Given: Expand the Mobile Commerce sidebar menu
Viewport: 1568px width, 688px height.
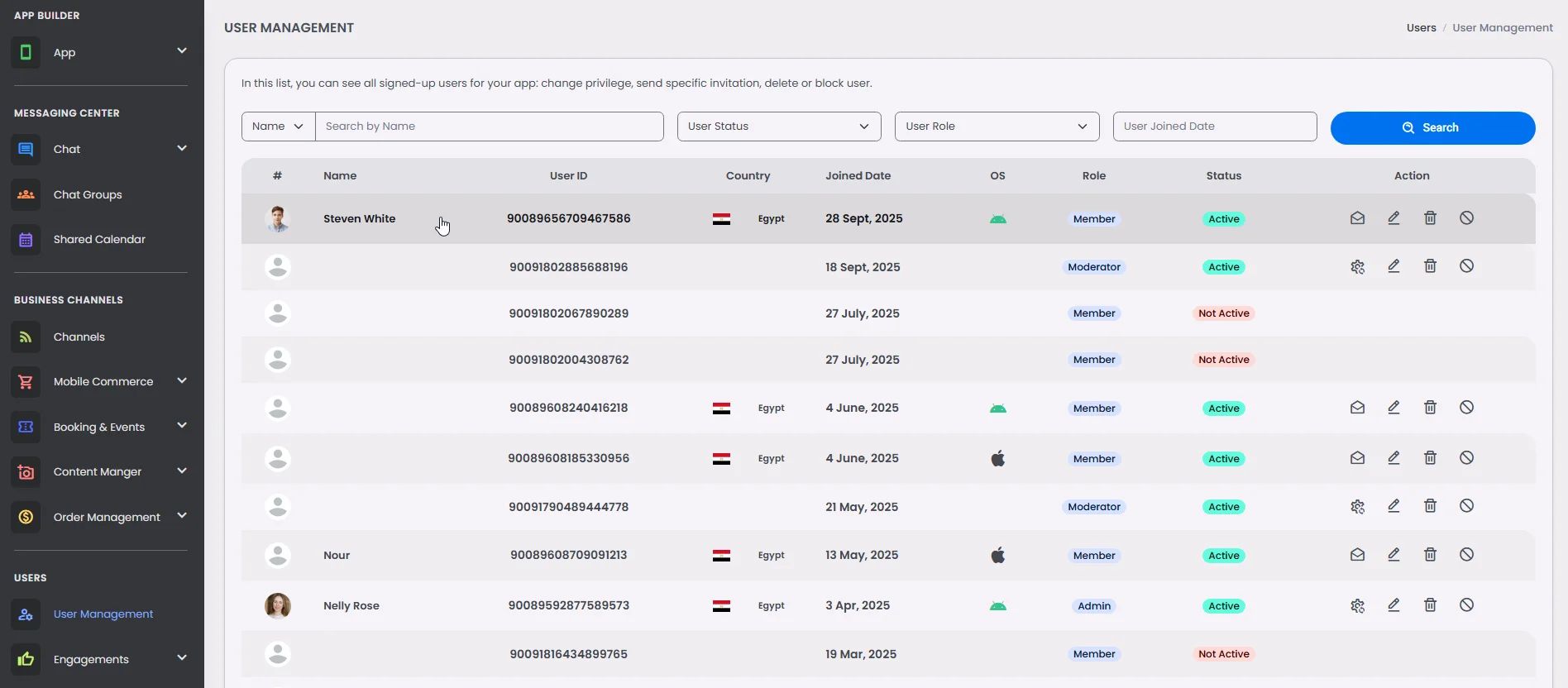Looking at the screenshot, I should pos(181,381).
